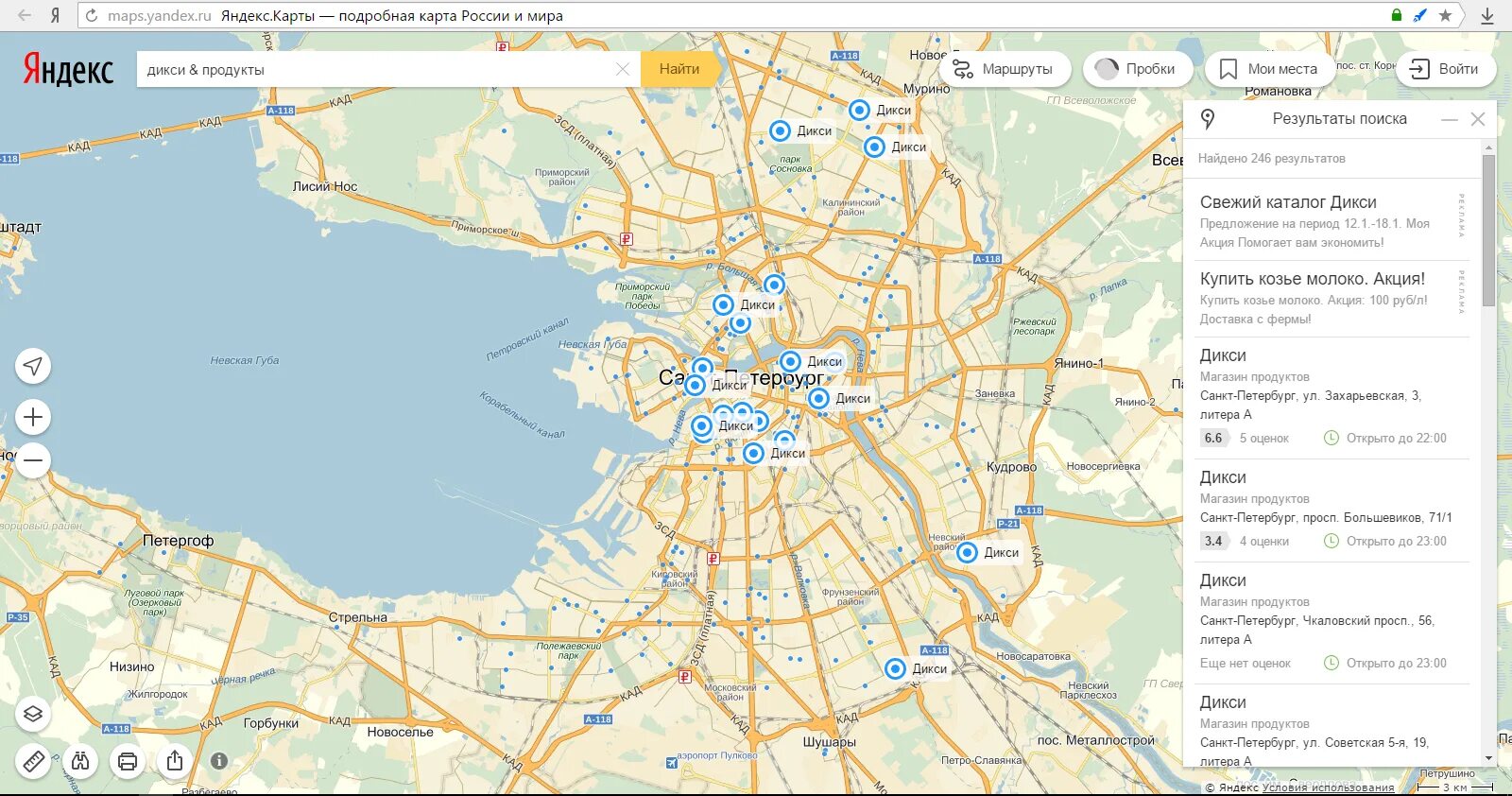Screen dimensions: 1512x796
Task: Show my location with the arrow icon
Action: (x=33, y=366)
